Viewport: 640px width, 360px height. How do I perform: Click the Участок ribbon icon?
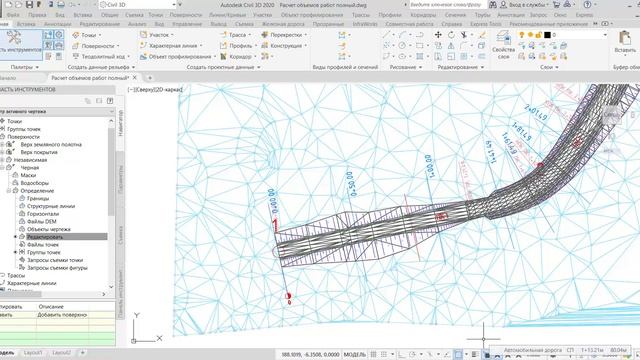point(143,35)
